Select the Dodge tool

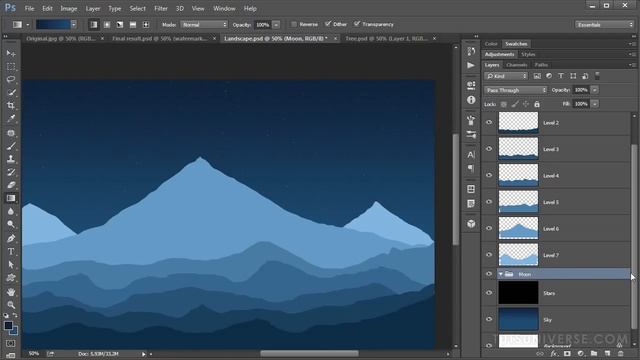[11, 224]
